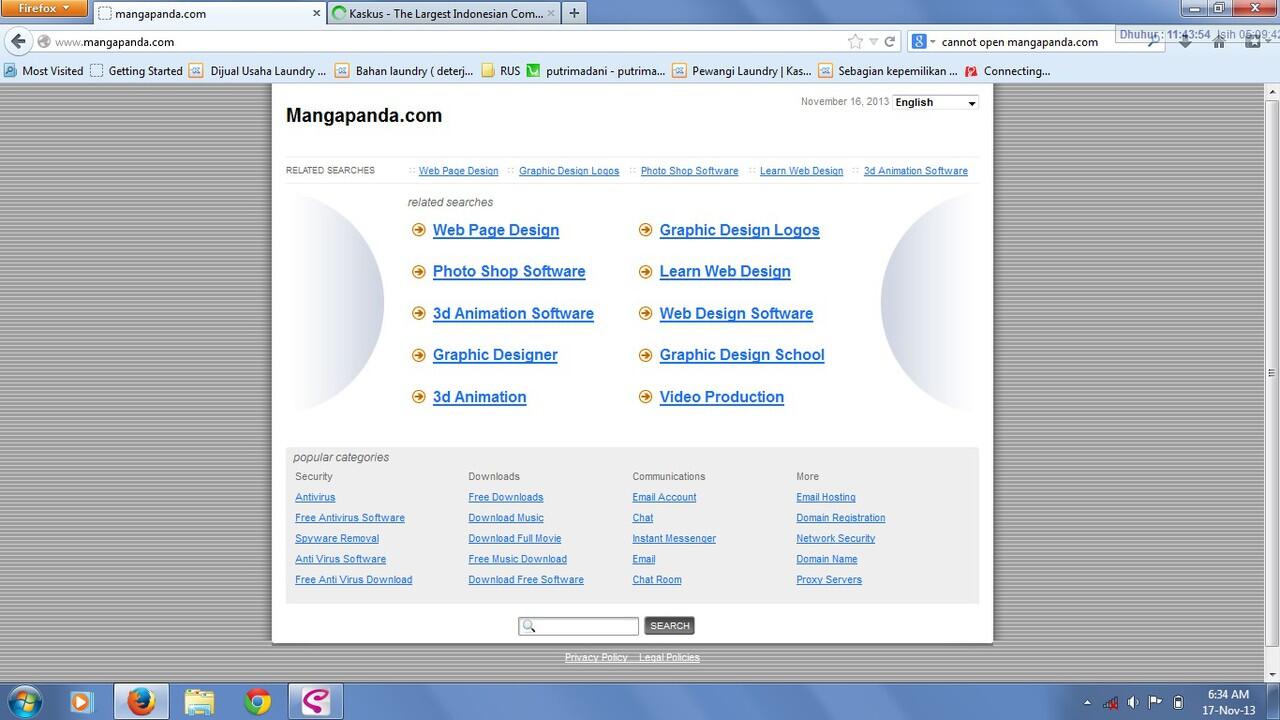This screenshot has height=720, width=1280.
Task: Bookmark this page with the star icon
Action: click(855, 41)
